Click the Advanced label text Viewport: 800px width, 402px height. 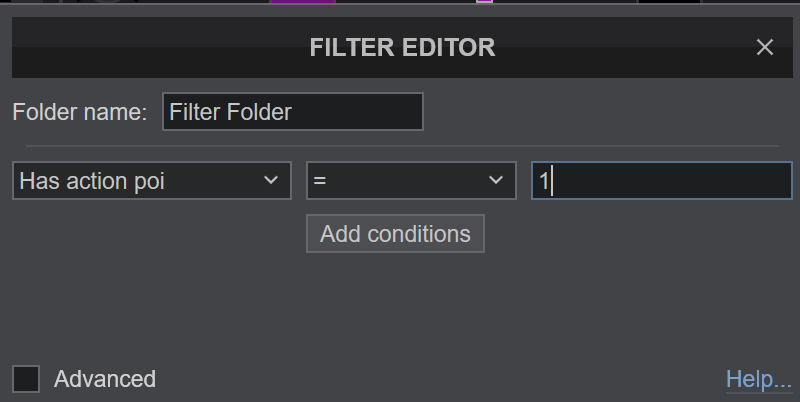click(105, 379)
